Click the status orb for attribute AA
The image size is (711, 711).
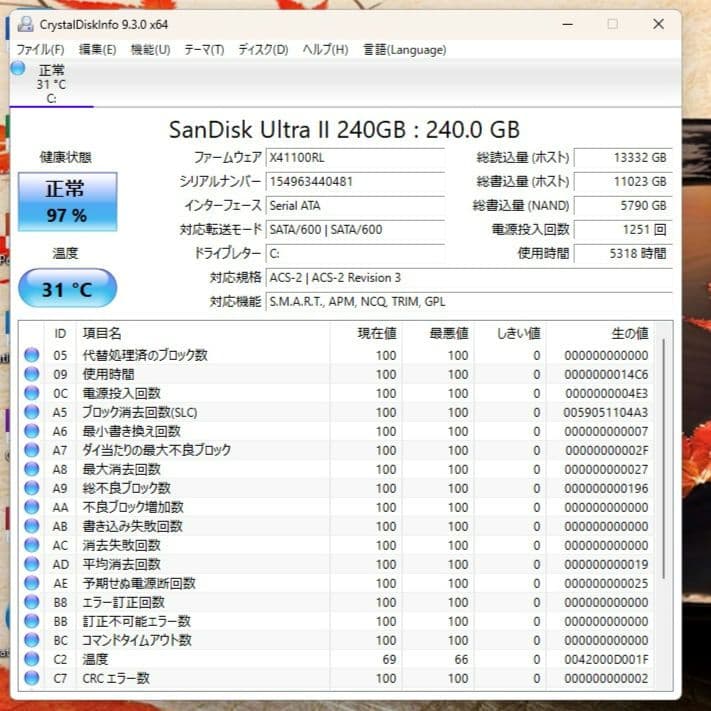click(x=32, y=507)
